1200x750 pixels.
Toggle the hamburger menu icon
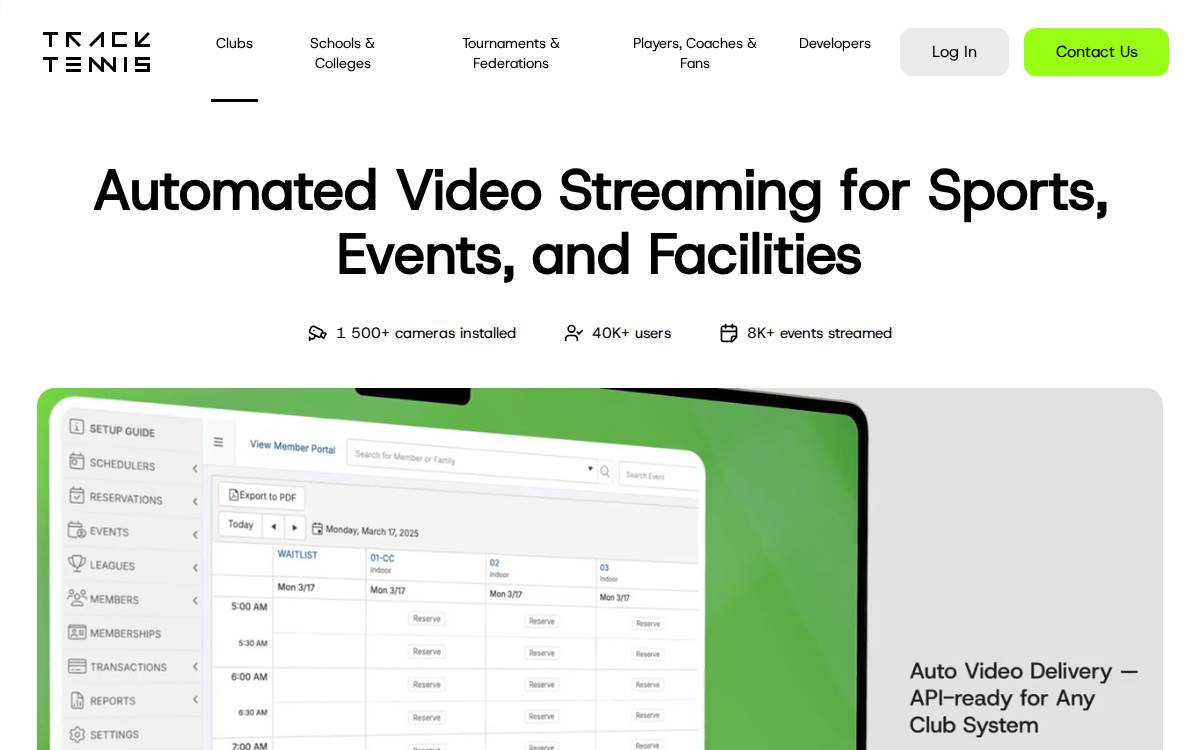218,441
